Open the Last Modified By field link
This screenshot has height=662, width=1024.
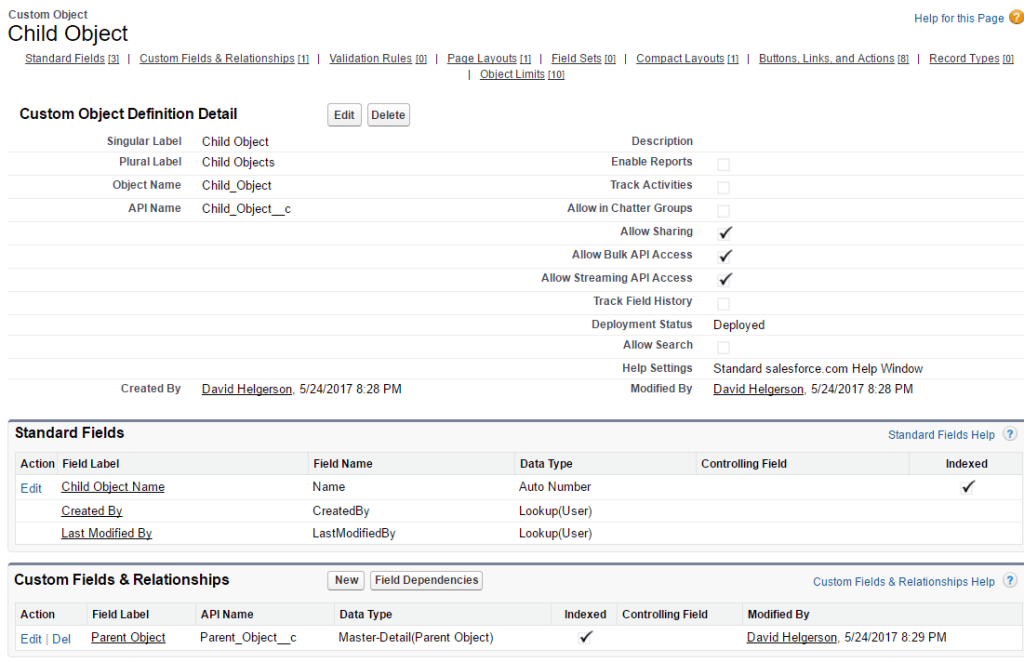tap(106, 533)
